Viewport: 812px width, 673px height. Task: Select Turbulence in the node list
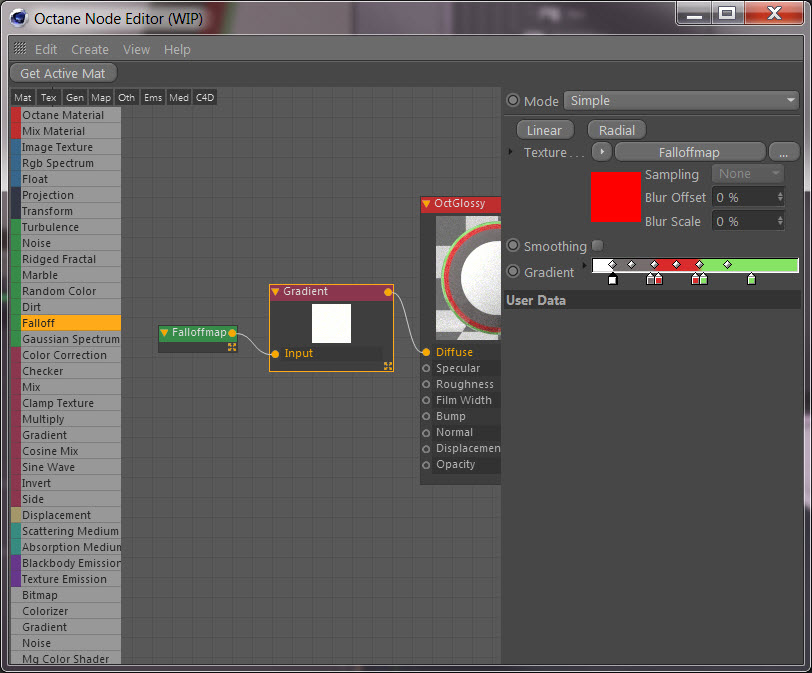(66, 227)
